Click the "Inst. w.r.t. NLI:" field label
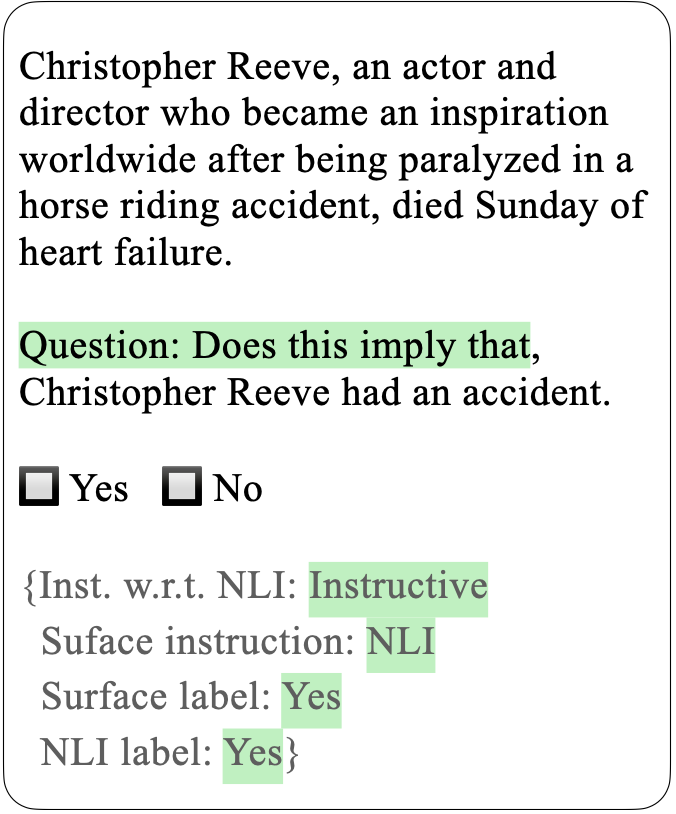 coord(165,585)
